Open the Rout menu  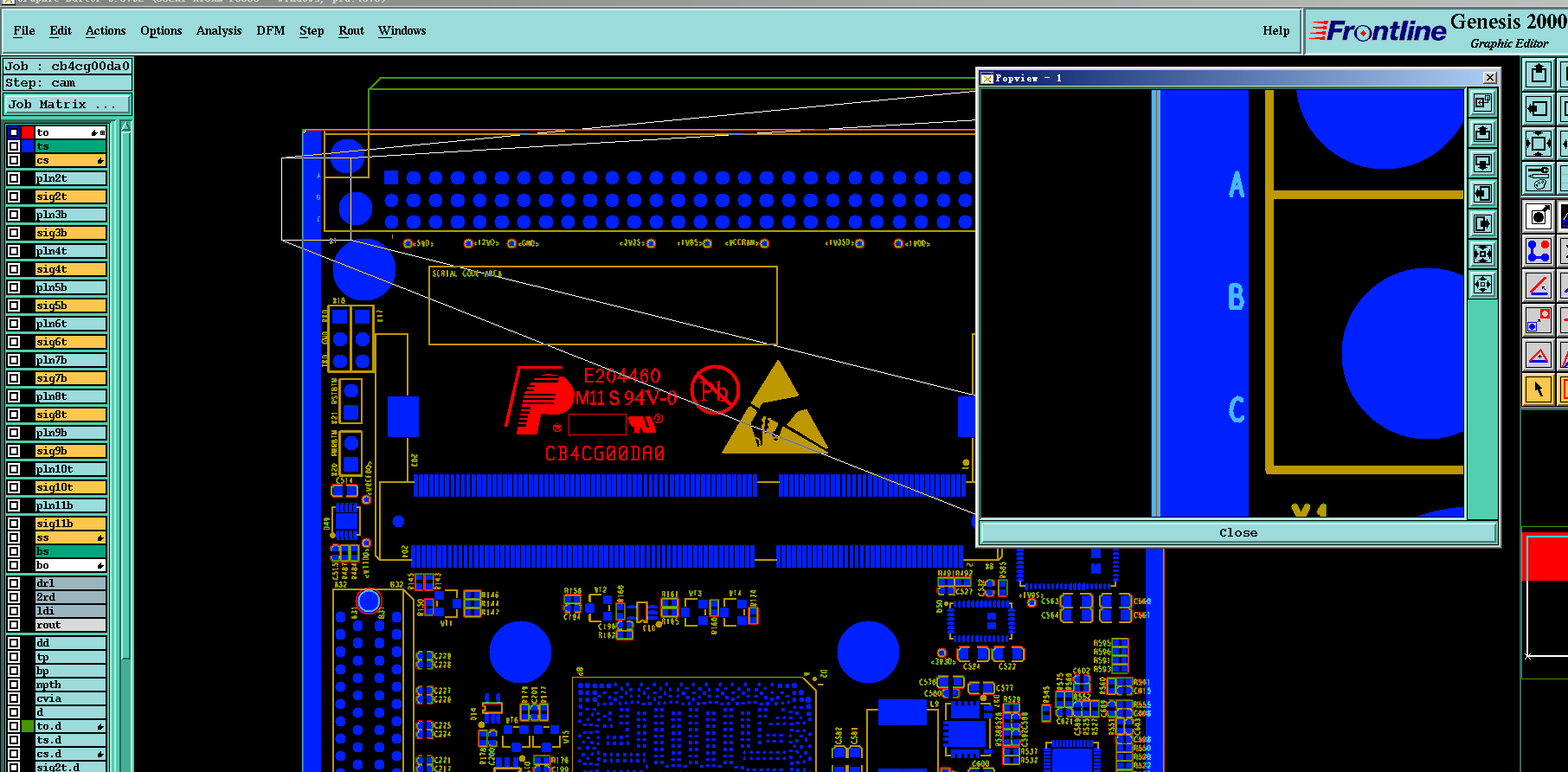click(351, 30)
